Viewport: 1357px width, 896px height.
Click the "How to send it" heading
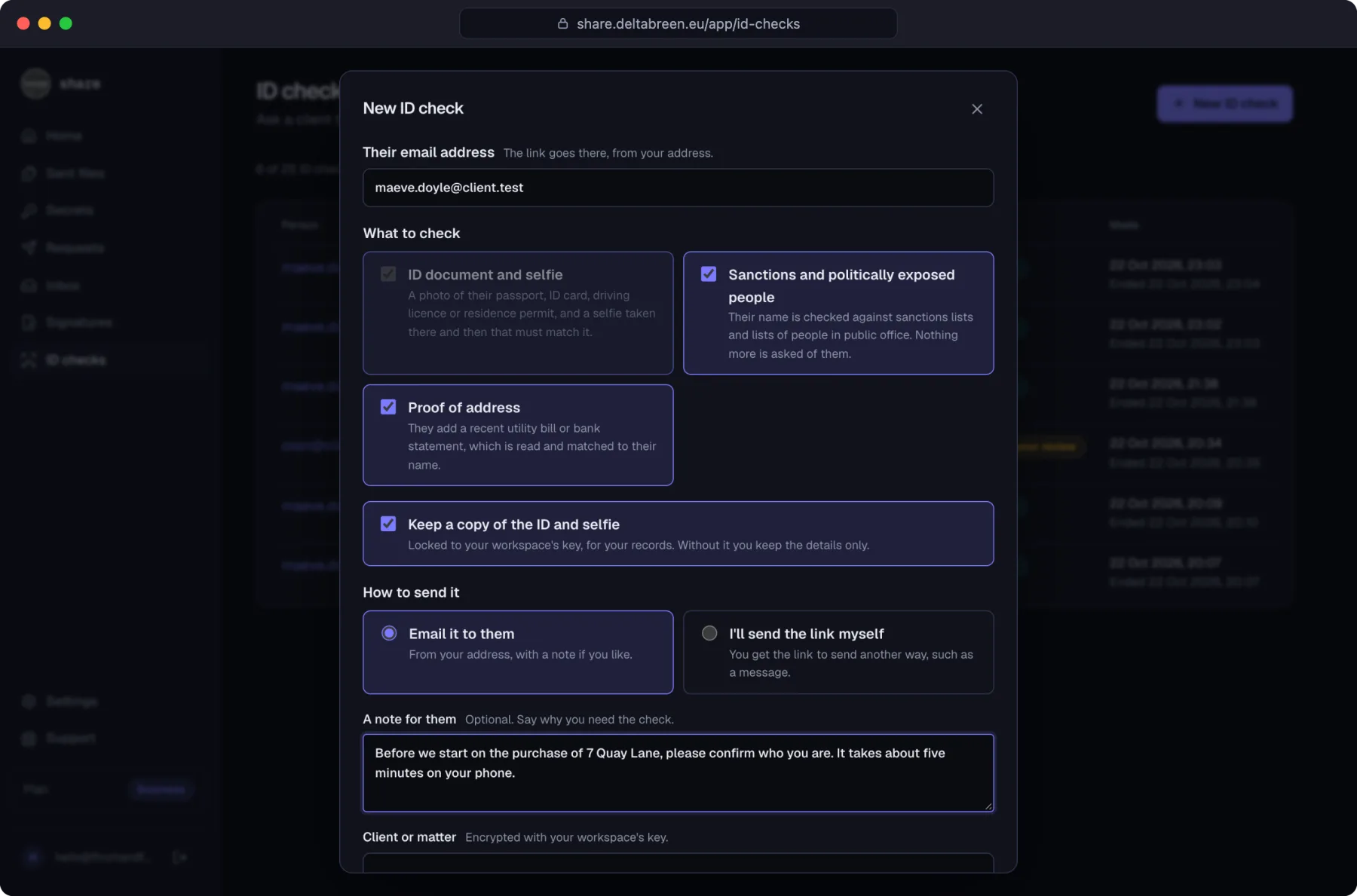click(x=411, y=592)
